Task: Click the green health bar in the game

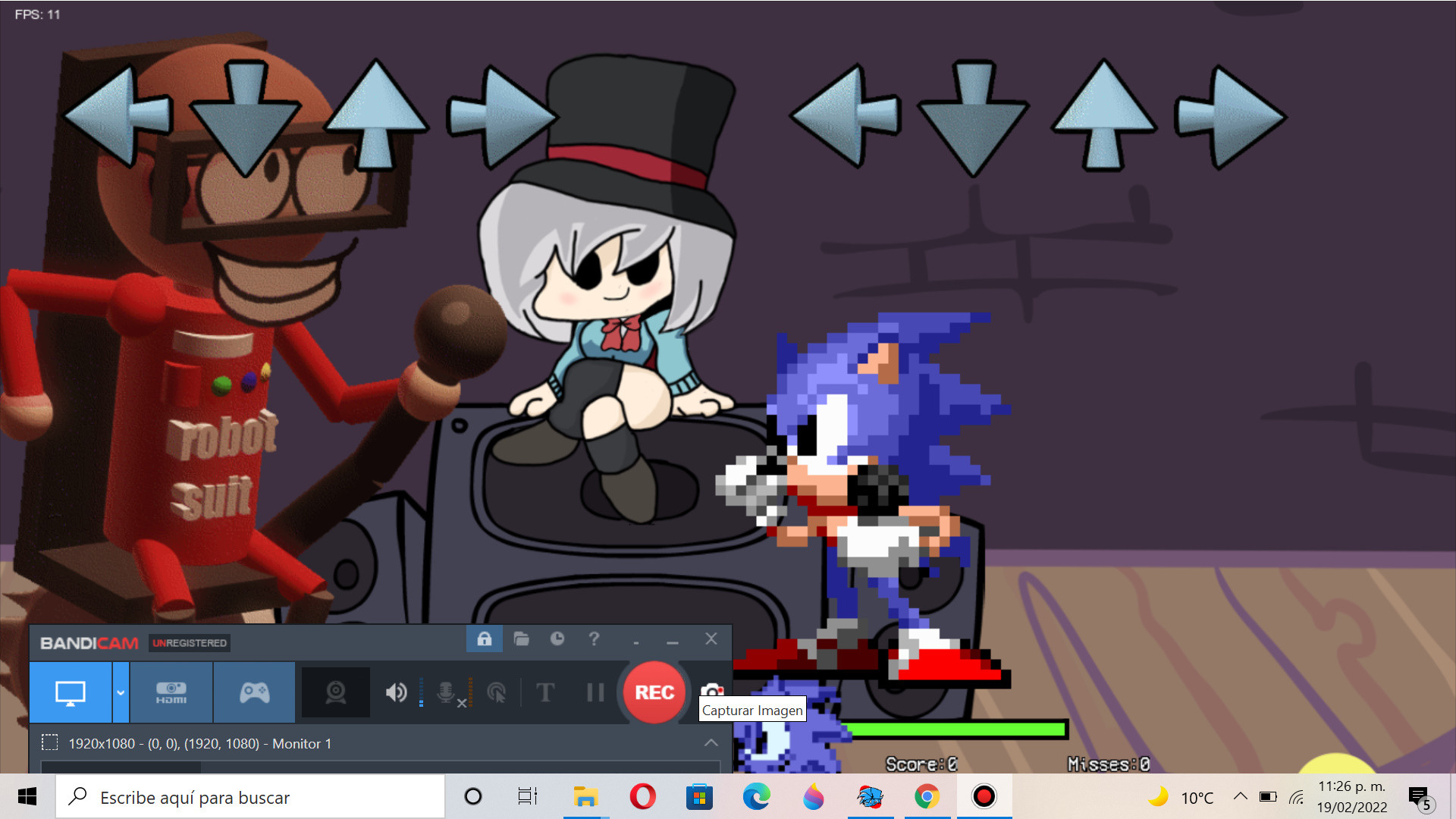Action: click(955, 730)
